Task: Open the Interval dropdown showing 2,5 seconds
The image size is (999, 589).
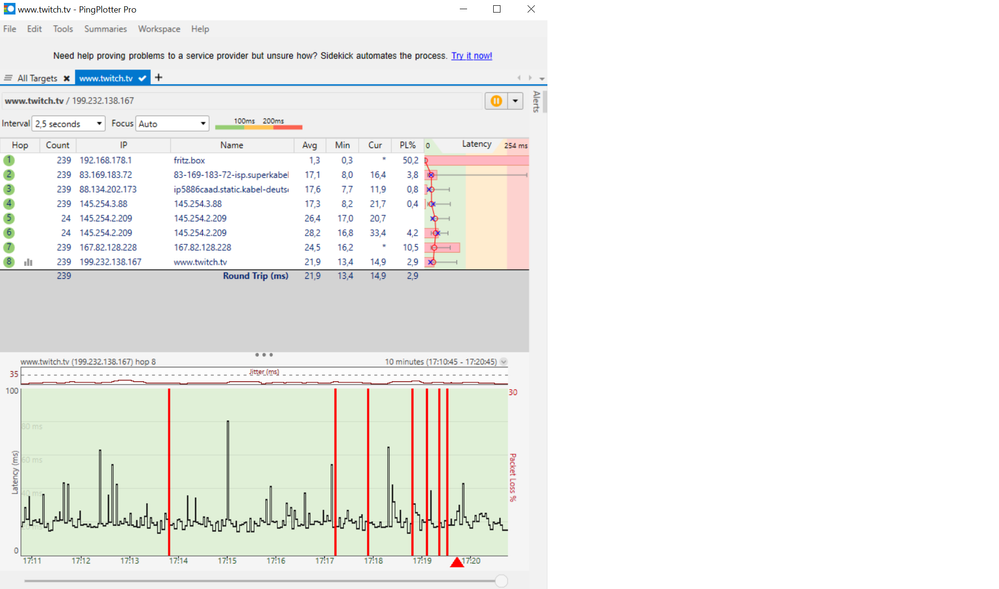Action: pyautogui.click(x=68, y=124)
